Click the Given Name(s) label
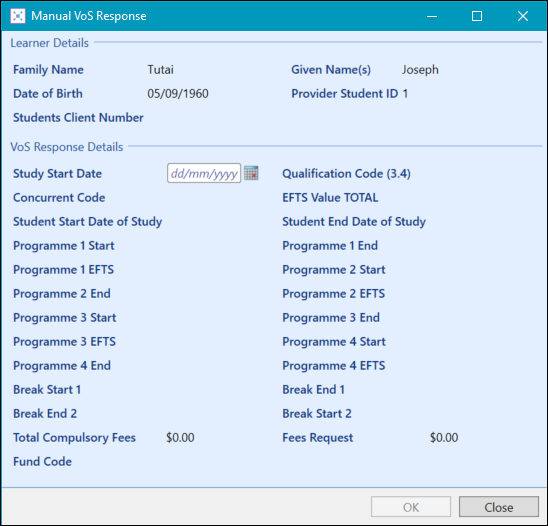The width and height of the screenshot is (548, 526). pyautogui.click(x=331, y=70)
